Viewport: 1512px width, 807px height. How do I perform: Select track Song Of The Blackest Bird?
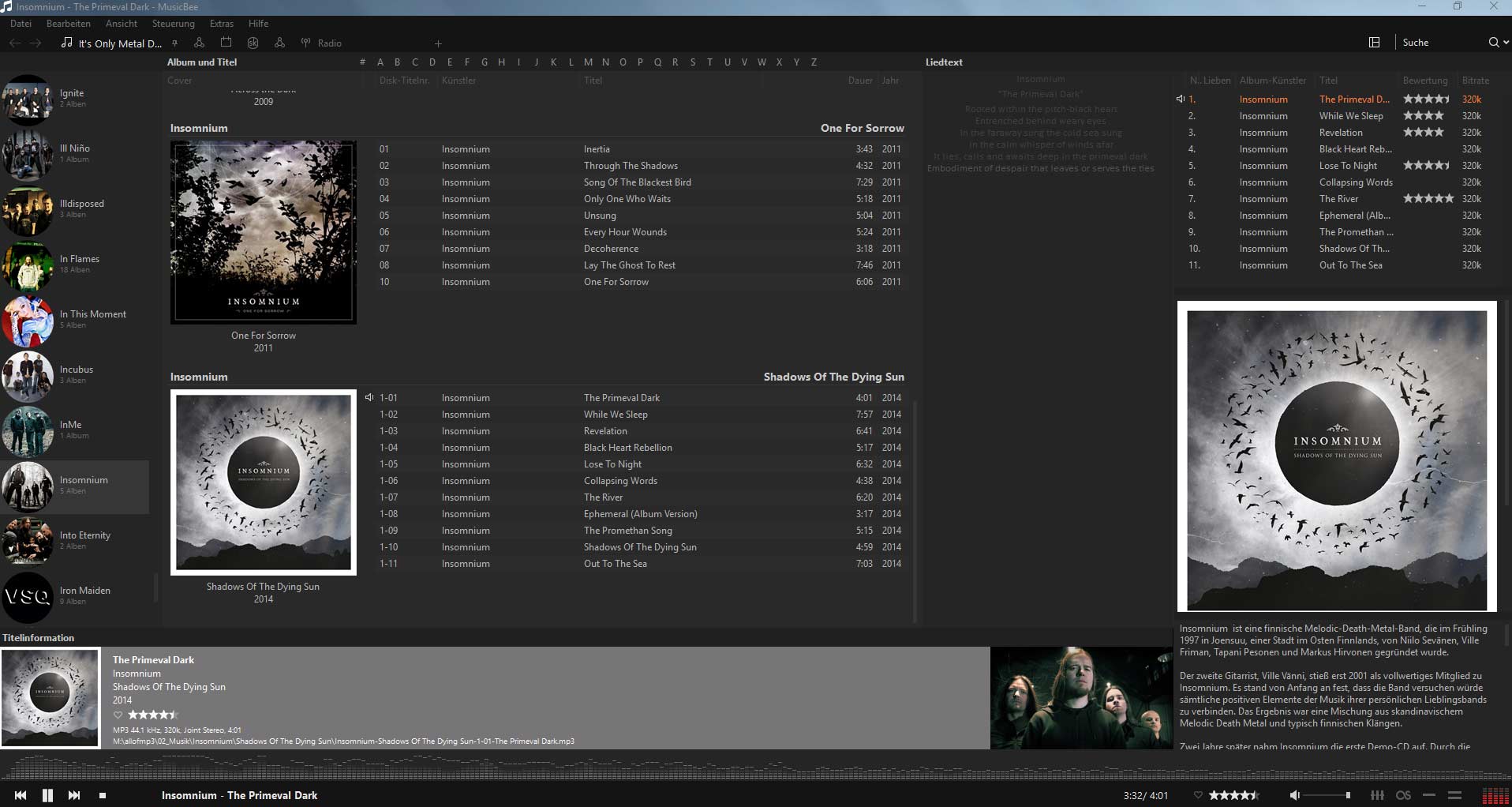click(639, 182)
